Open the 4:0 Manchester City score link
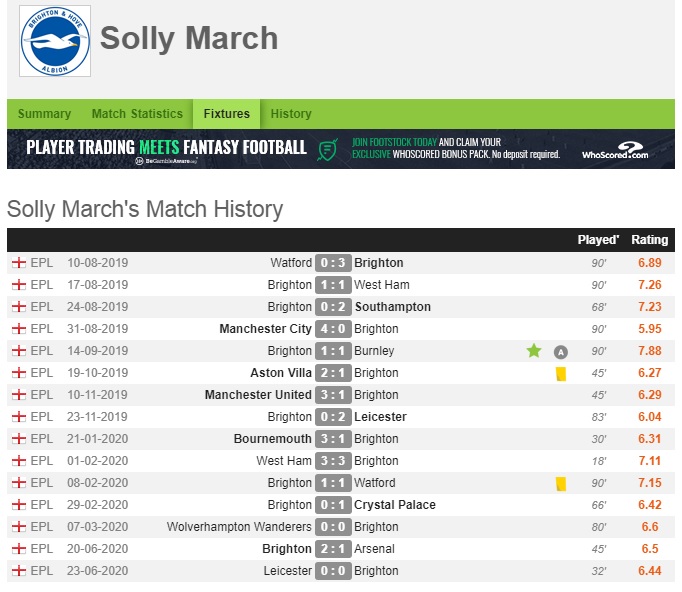This screenshot has width=682, height=592. pos(333,329)
